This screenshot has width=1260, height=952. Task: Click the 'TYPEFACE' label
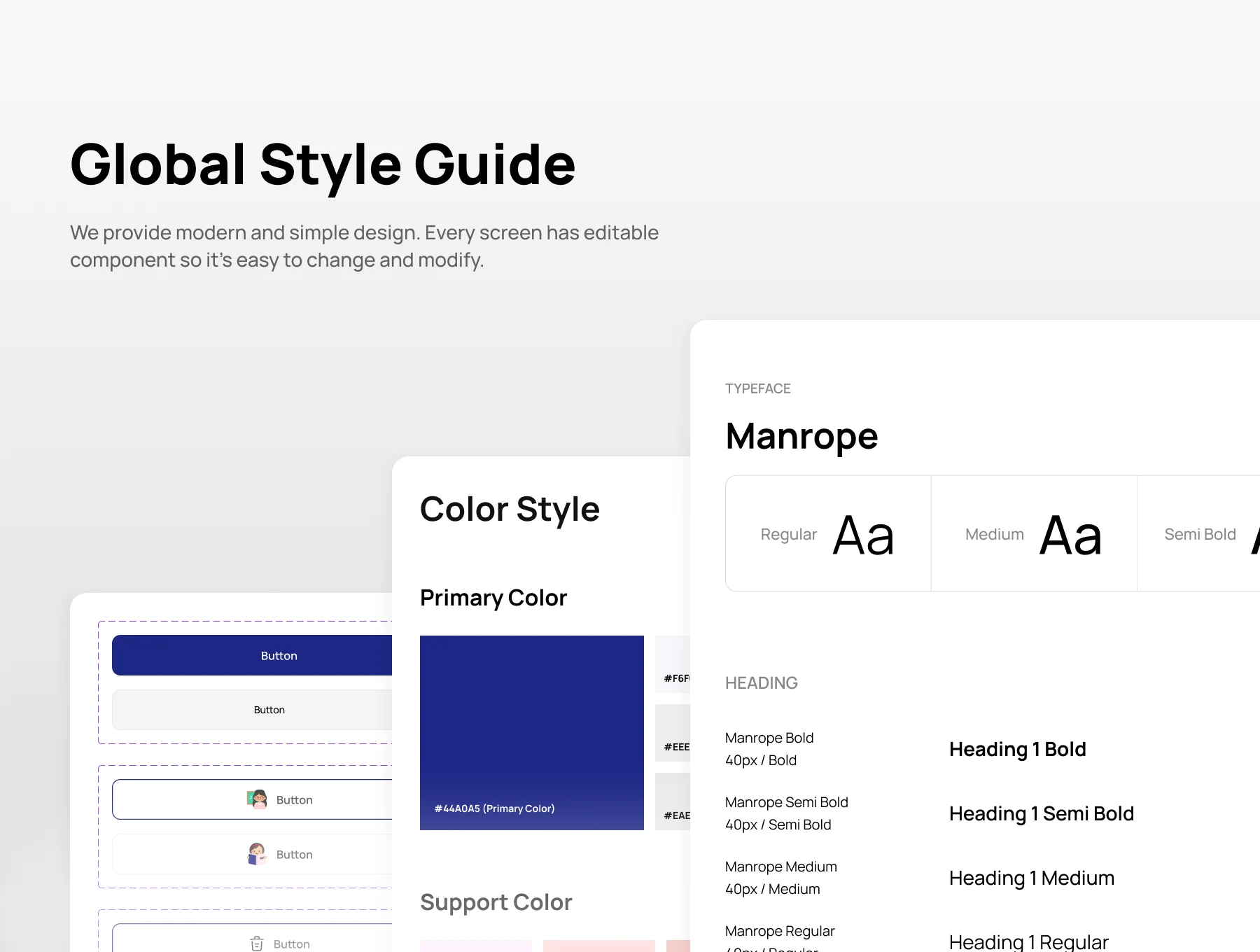tap(758, 388)
